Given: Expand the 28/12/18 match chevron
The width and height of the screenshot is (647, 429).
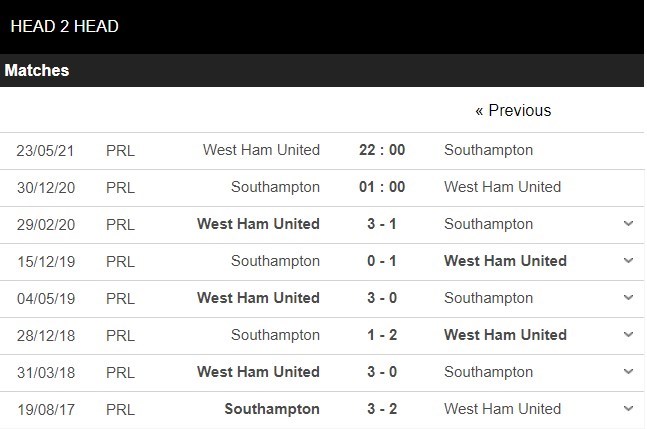Looking at the screenshot, I should tap(628, 335).
